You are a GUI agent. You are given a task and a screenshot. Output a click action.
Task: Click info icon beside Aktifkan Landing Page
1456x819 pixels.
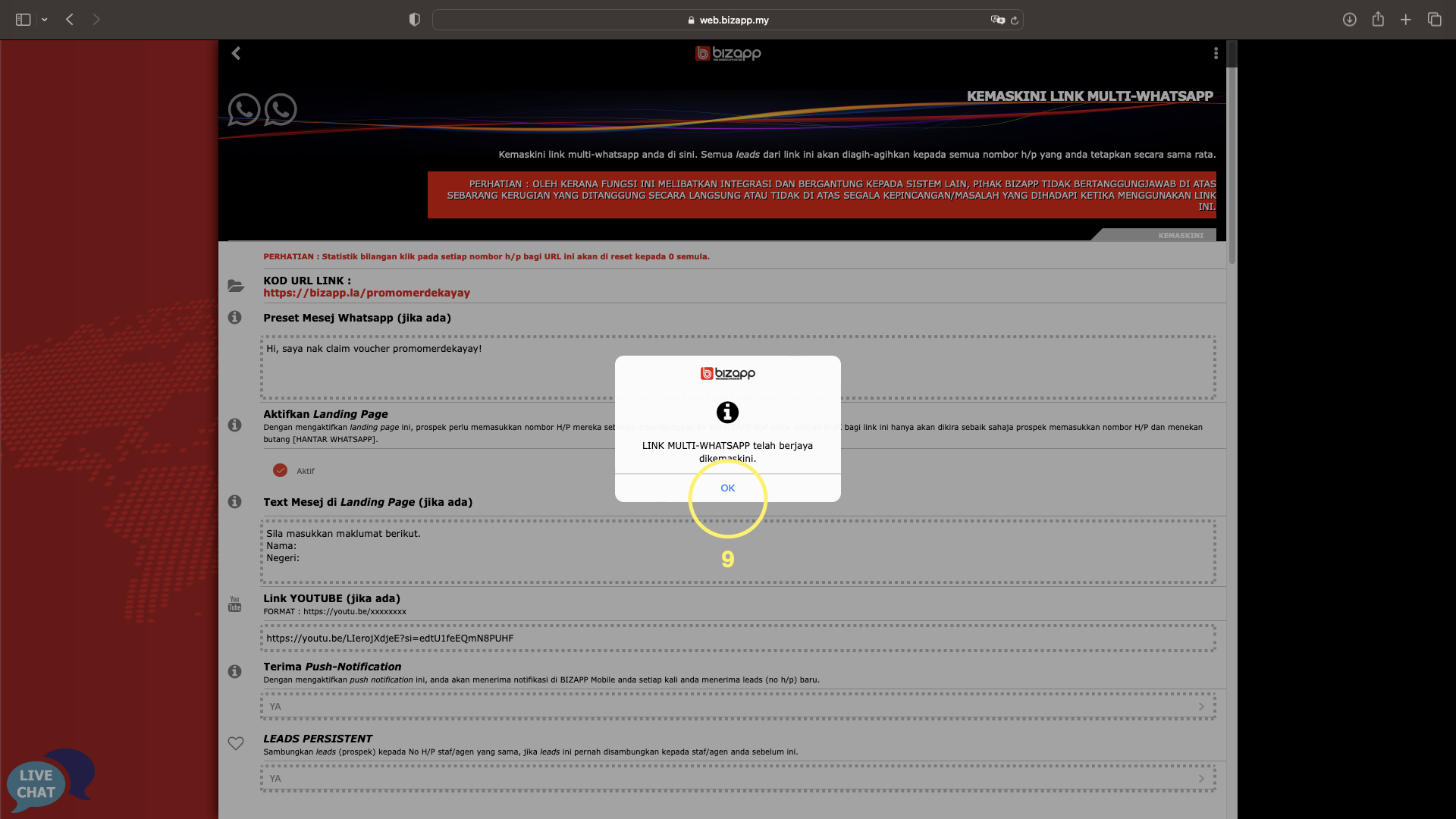pos(235,425)
